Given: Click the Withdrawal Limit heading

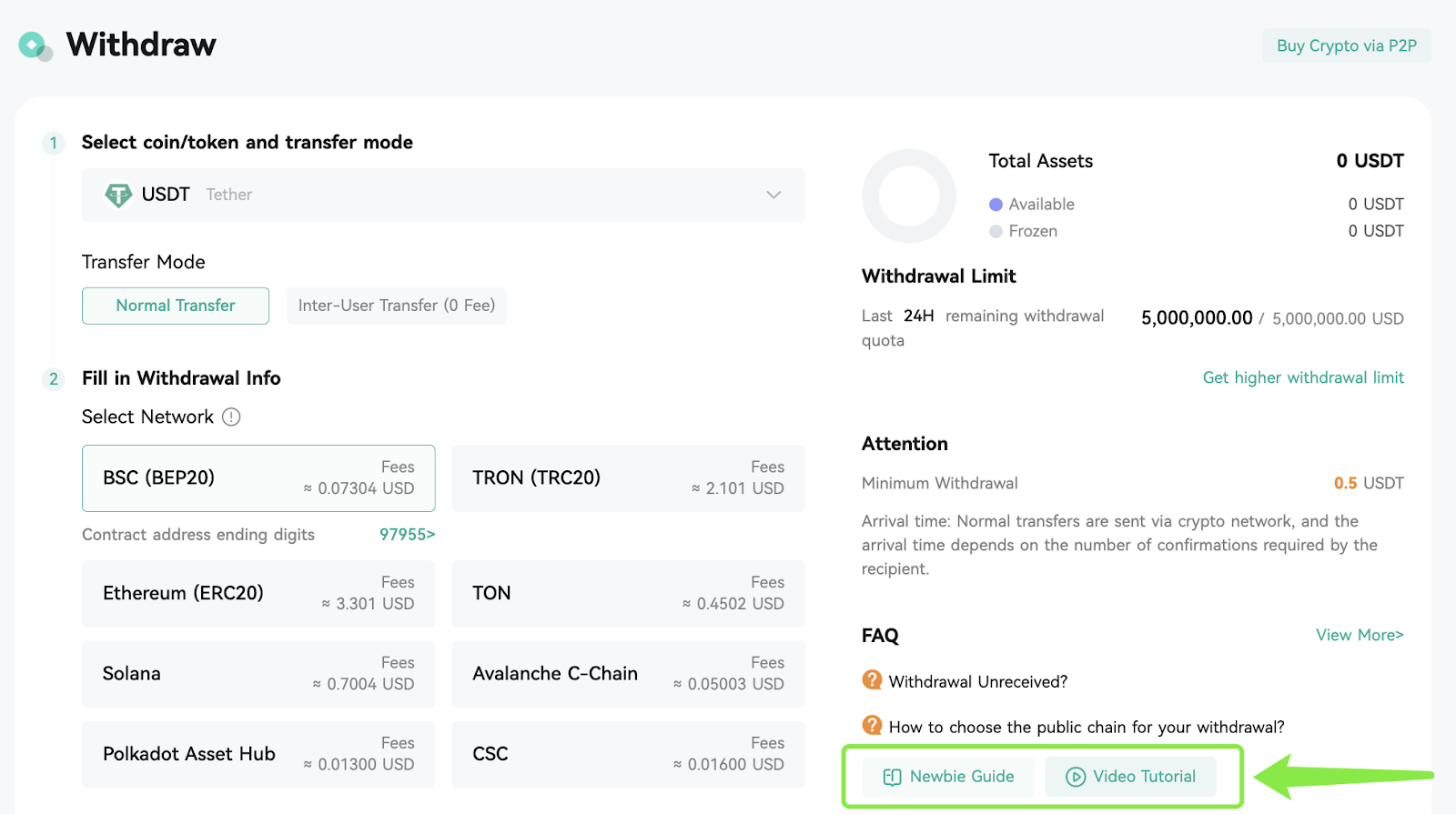Looking at the screenshot, I should 938,276.
